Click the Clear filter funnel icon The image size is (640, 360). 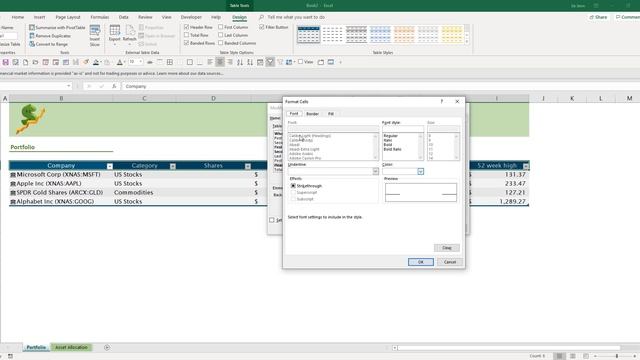[x=280, y=62]
